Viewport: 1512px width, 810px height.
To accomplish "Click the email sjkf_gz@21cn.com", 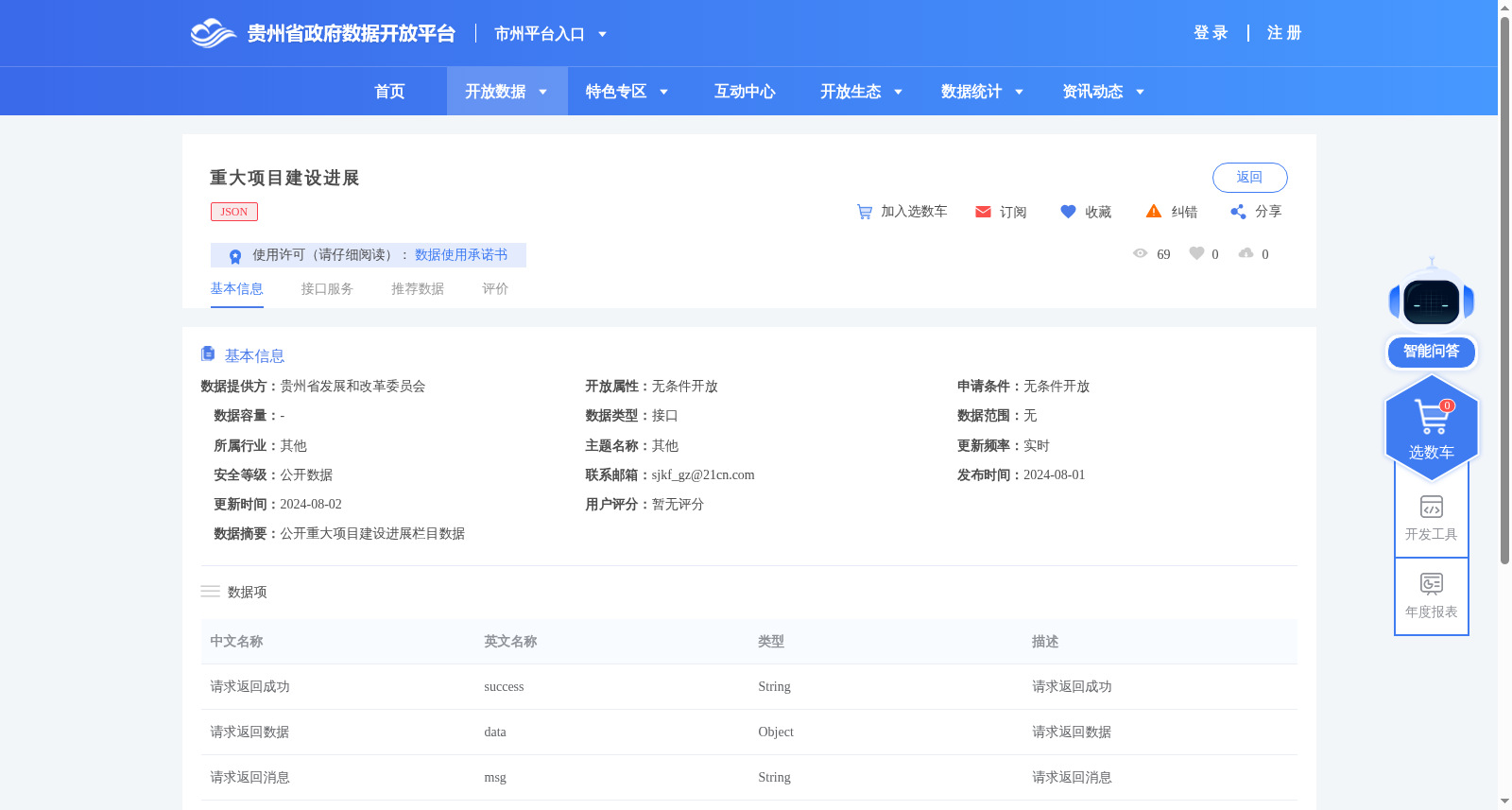I will click(703, 475).
